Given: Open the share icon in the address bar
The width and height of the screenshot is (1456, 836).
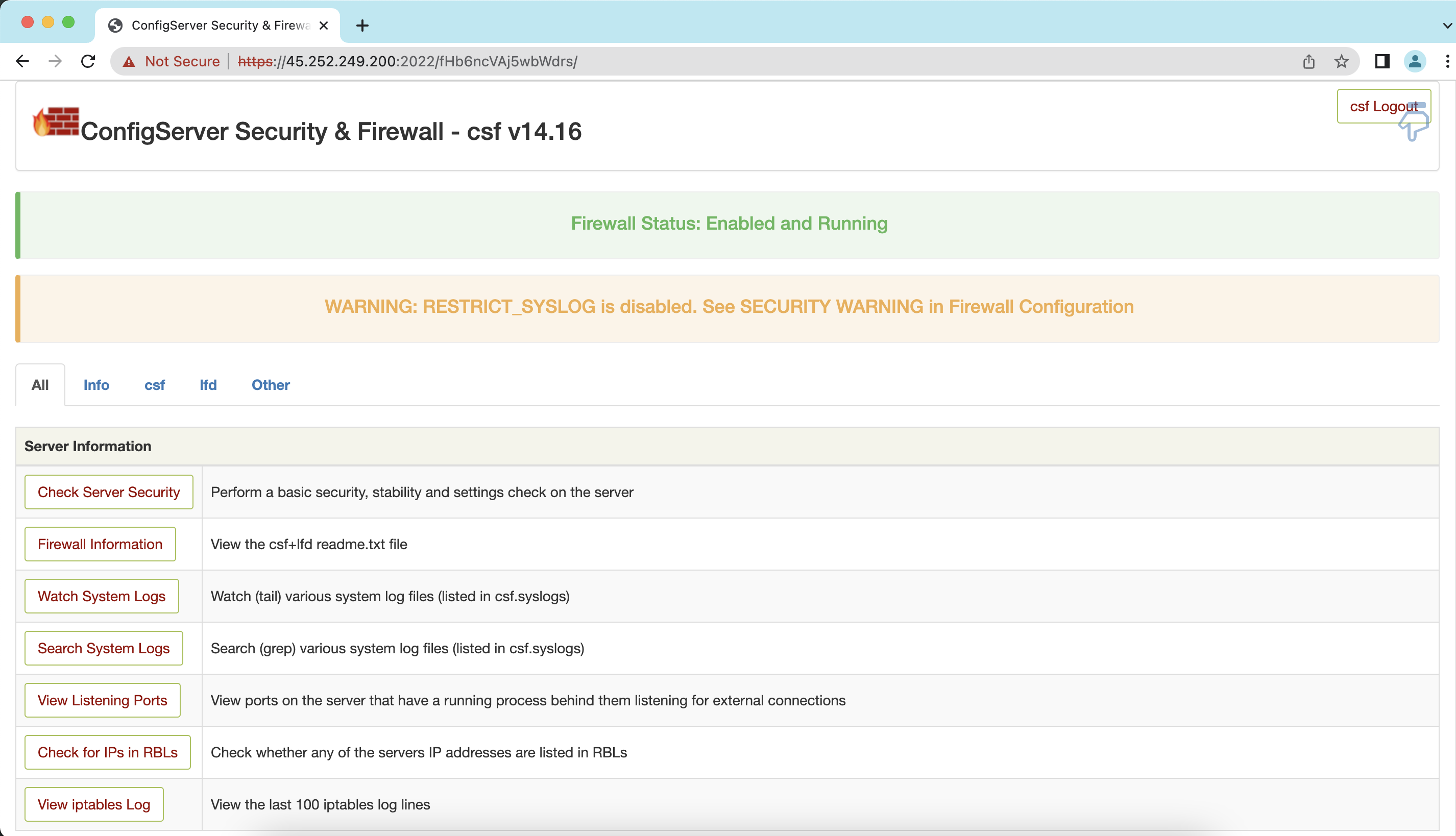Looking at the screenshot, I should [1308, 61].
